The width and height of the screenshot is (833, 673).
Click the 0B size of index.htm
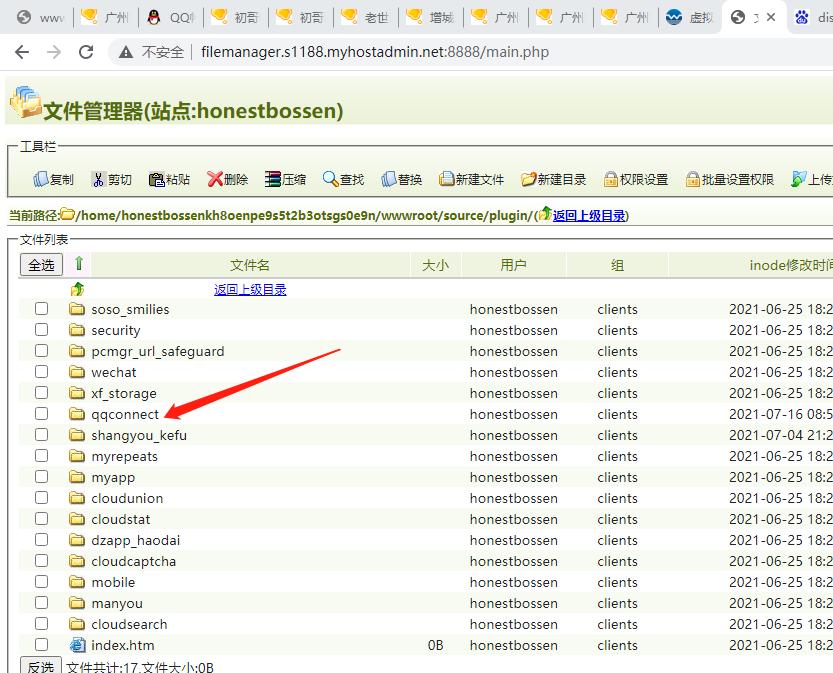[436, 645]
